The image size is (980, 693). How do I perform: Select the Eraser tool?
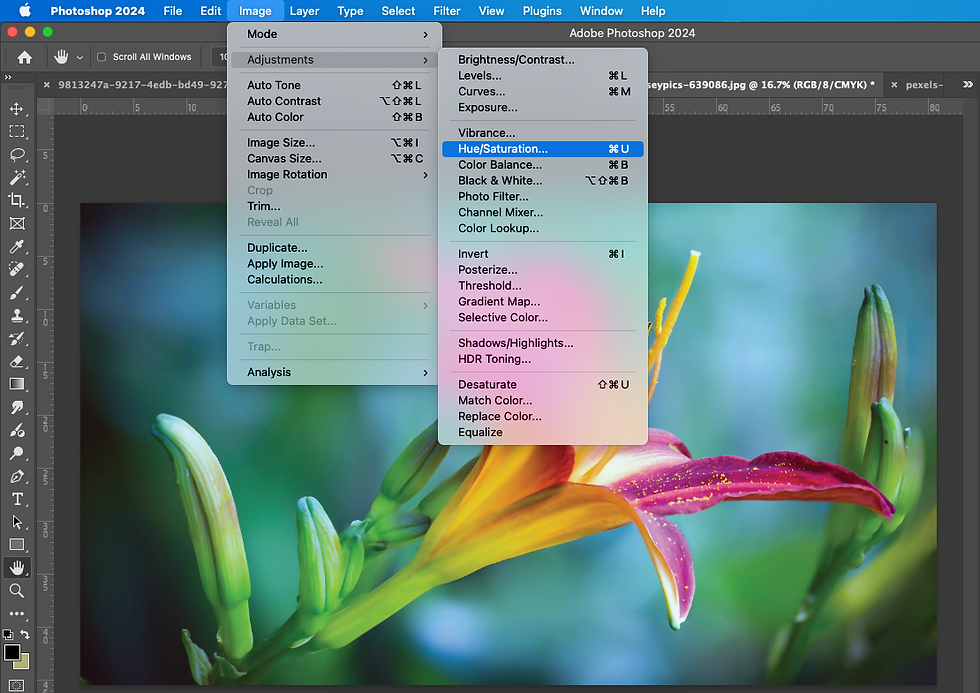click(17, 361)
